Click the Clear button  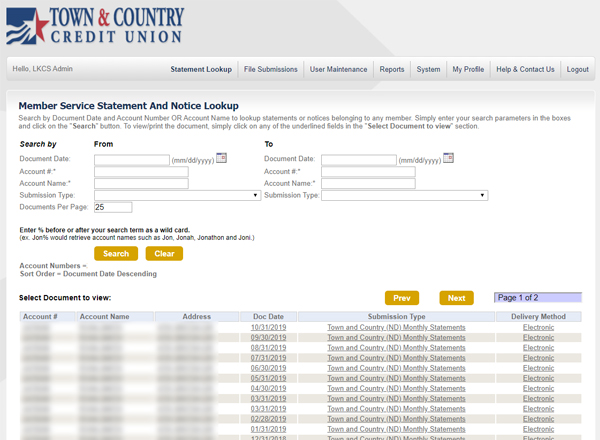point(164,254)
